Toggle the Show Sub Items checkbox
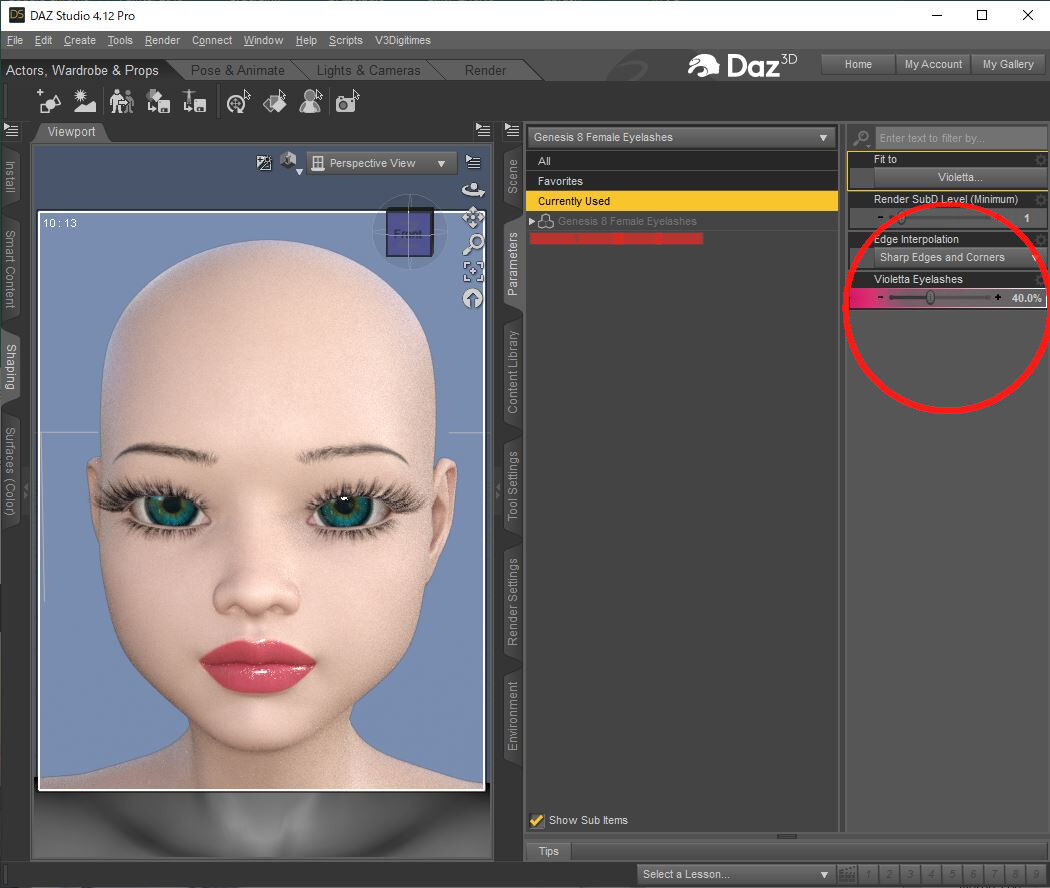Screen dimensions: 1050x888 pos(536,820)
